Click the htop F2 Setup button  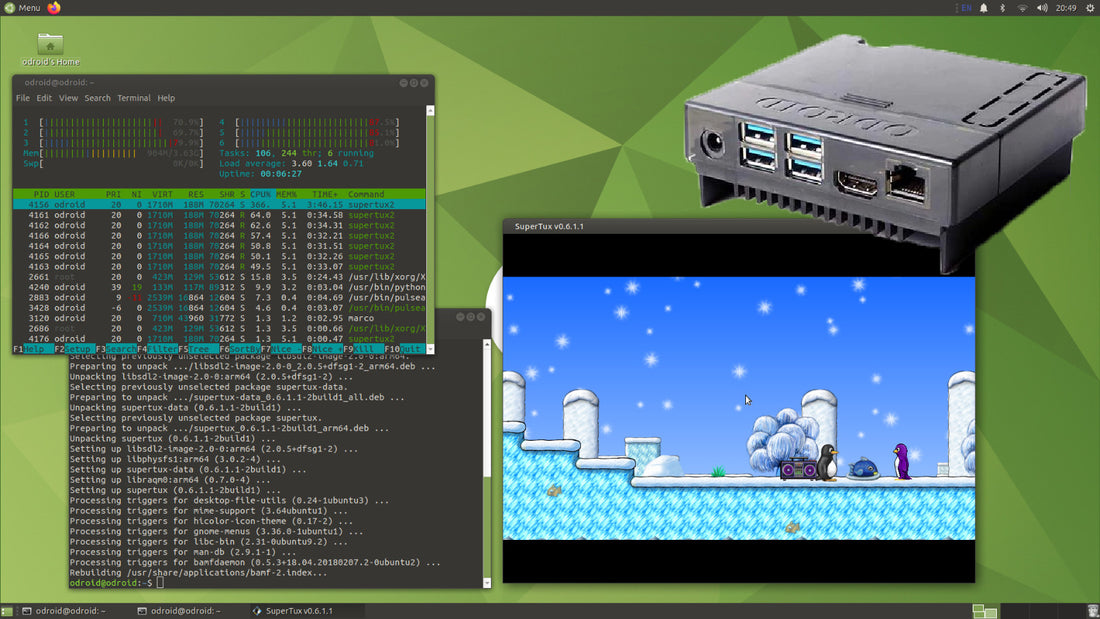72,349
